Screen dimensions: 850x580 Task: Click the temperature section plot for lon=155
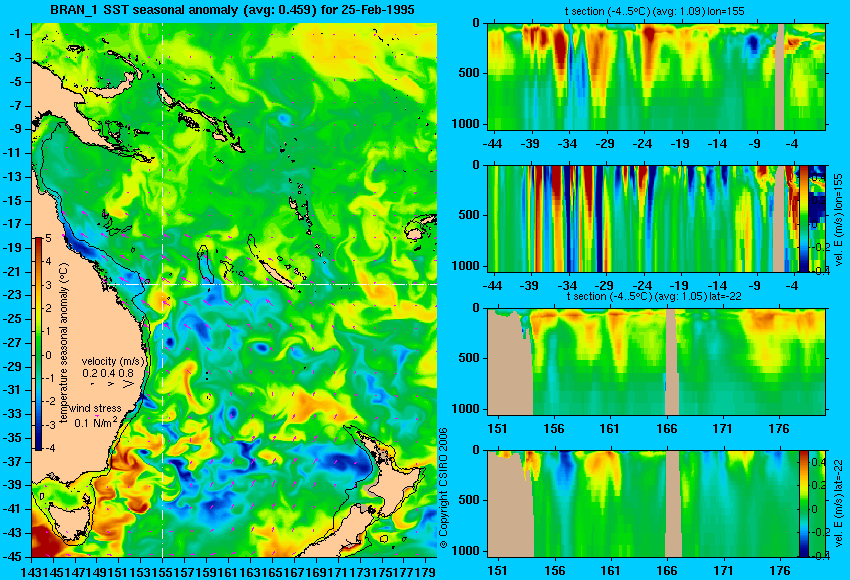pyautogui.click(x=657, y=76)
